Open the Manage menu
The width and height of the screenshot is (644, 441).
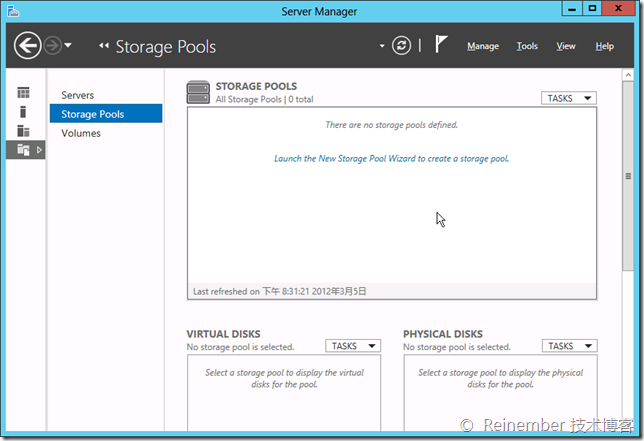click(483, 46)
